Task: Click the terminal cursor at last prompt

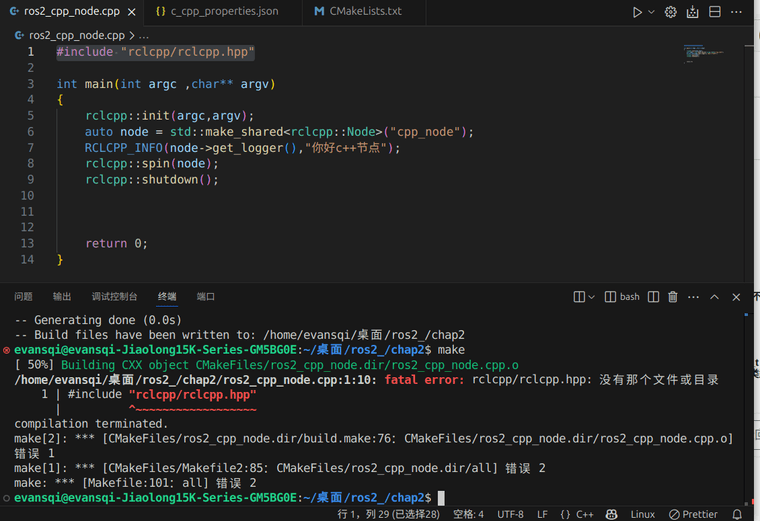Action: pyautogui.click(x=441, y=498)
